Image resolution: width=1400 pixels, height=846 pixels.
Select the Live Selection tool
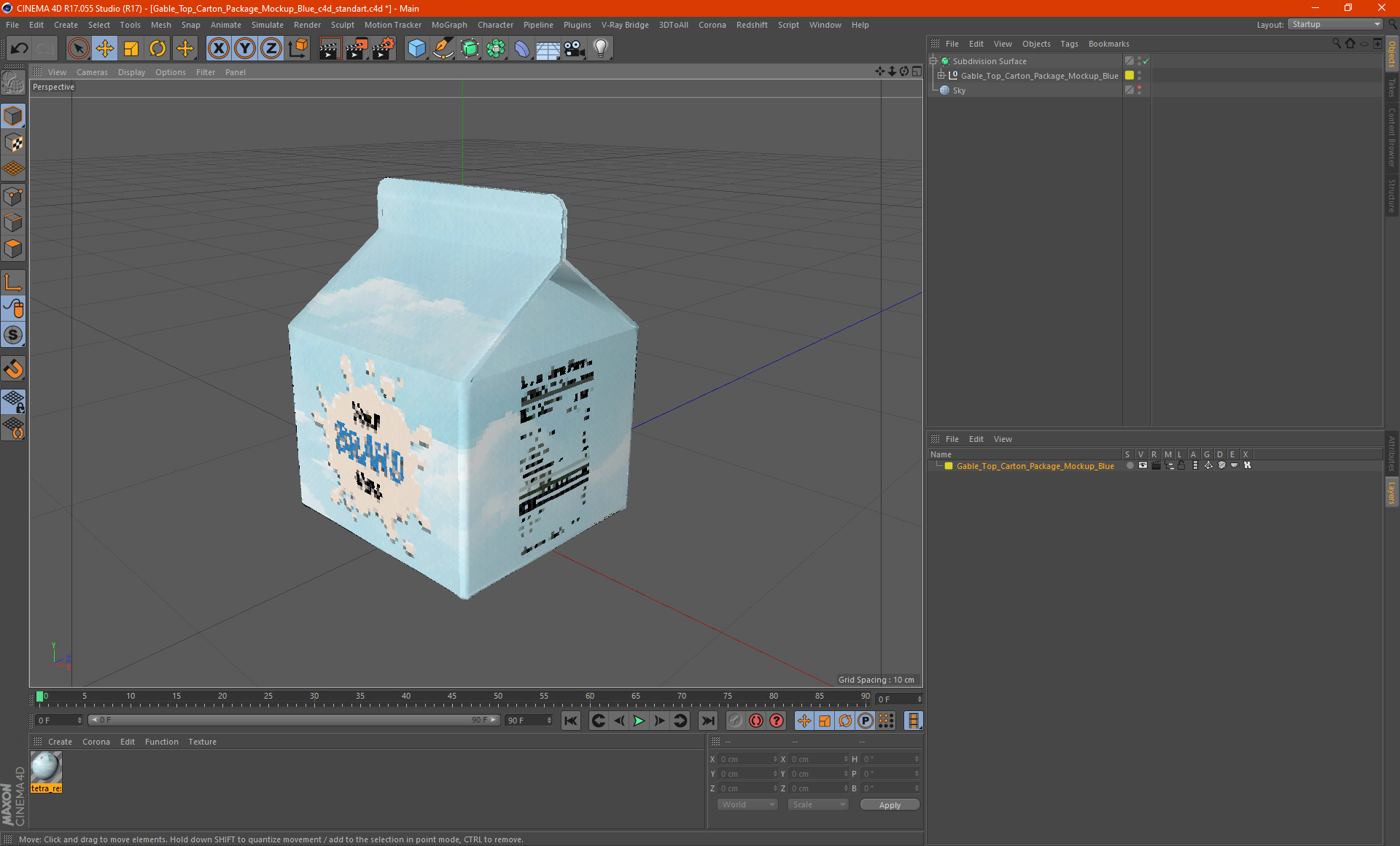(78, 49)
